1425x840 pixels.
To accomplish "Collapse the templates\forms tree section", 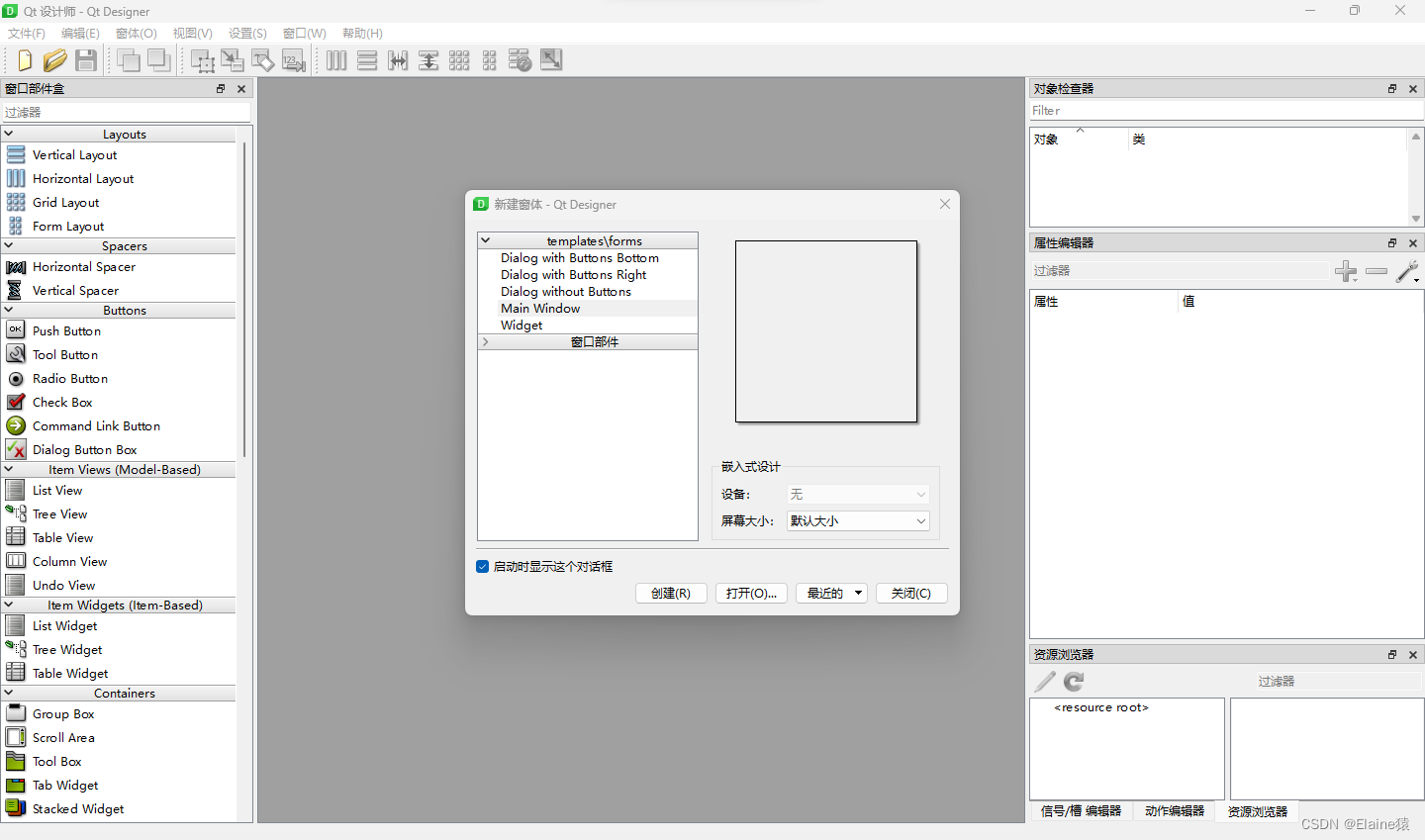I will tap(486, 240).
